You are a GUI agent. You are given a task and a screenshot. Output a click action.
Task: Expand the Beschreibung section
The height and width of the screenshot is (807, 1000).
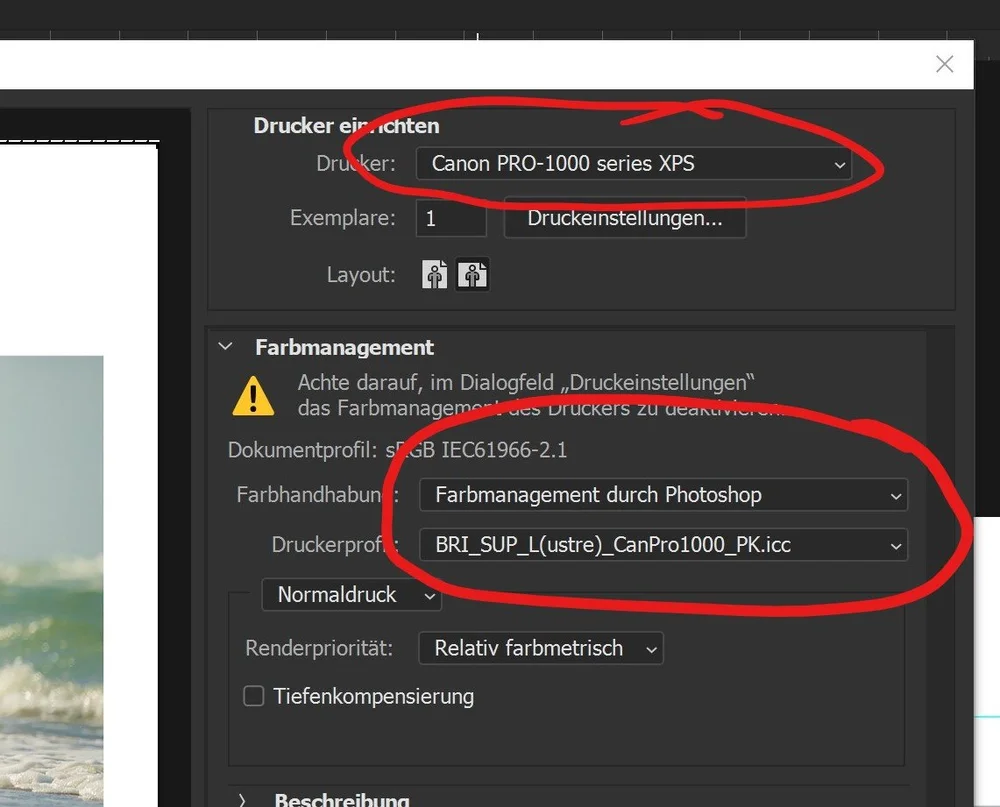pyautogui.click(x=242, y=800)
